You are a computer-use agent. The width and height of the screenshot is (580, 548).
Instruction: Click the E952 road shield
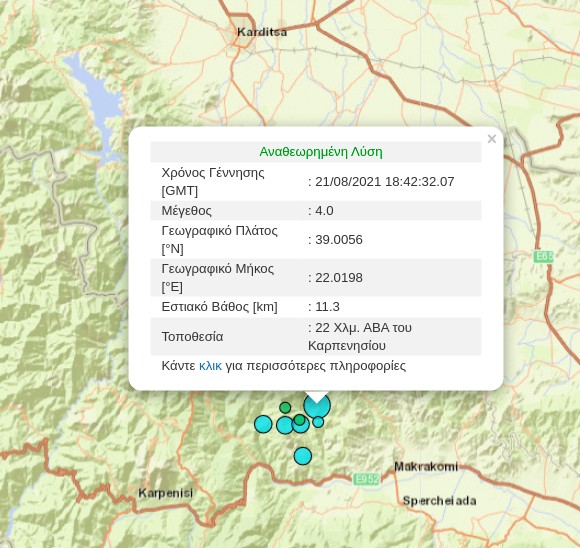point(366,479)
